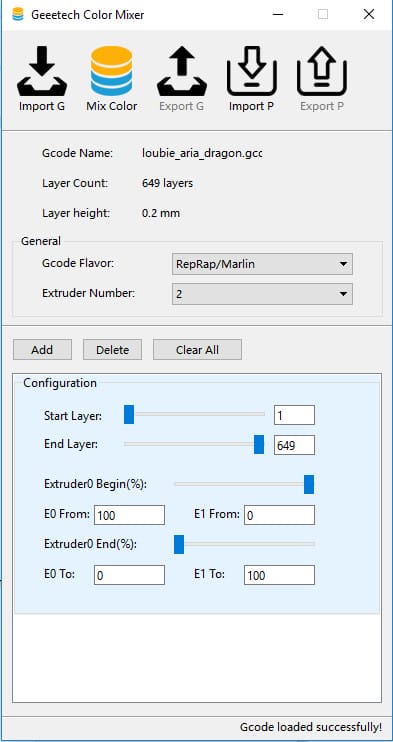Click the loubie_aria_dragon gcode file name
393x742 pixels.
tap(202, 153)
